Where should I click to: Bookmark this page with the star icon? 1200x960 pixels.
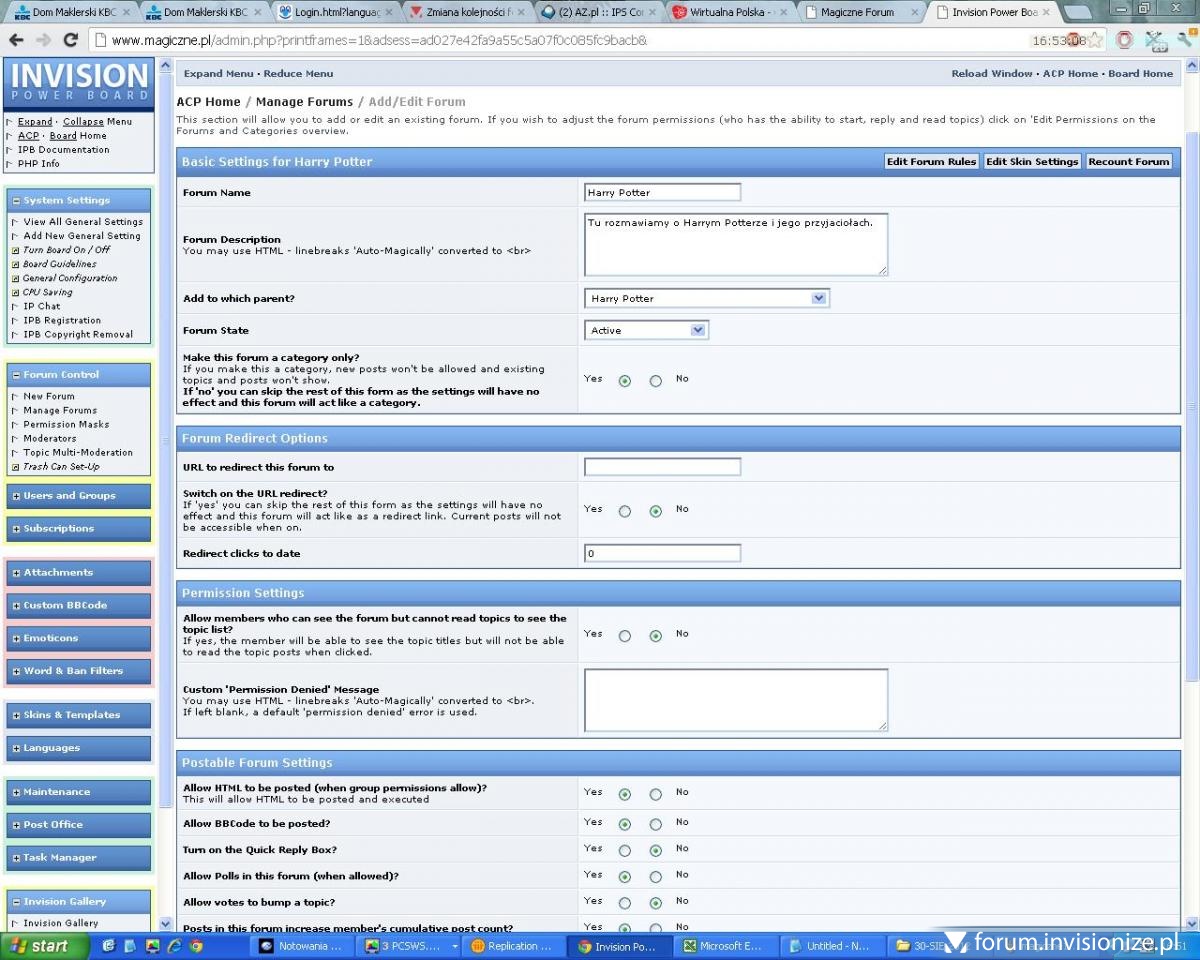[1095, 40]
